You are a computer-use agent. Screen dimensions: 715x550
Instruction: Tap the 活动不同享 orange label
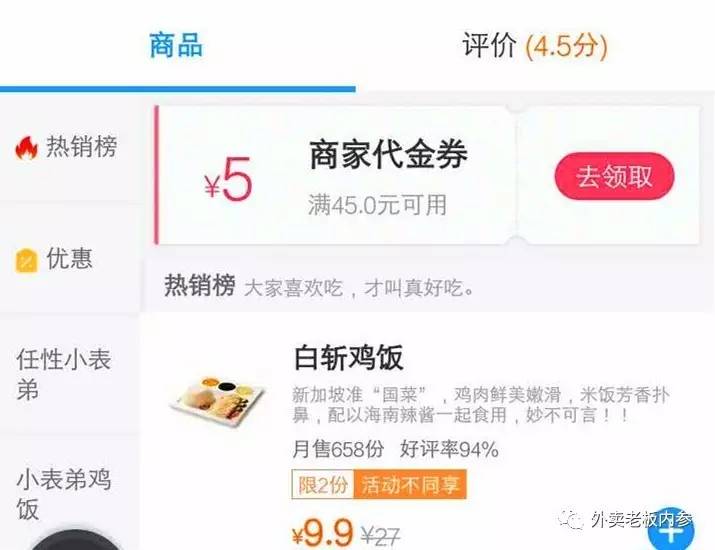[410, 485]
